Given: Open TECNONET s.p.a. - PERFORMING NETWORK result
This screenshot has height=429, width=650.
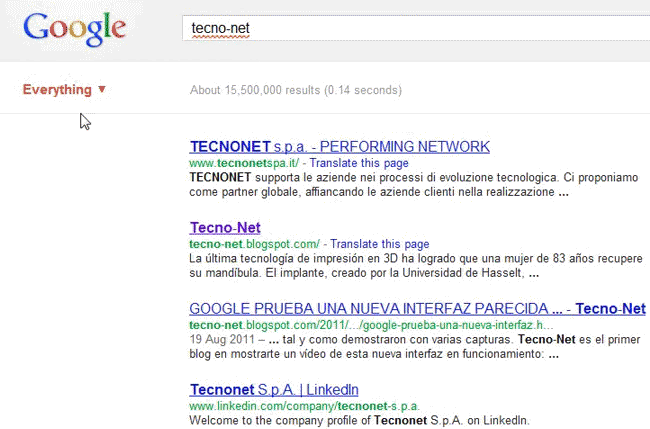Looking at the screenshot, I should point(340,147).
